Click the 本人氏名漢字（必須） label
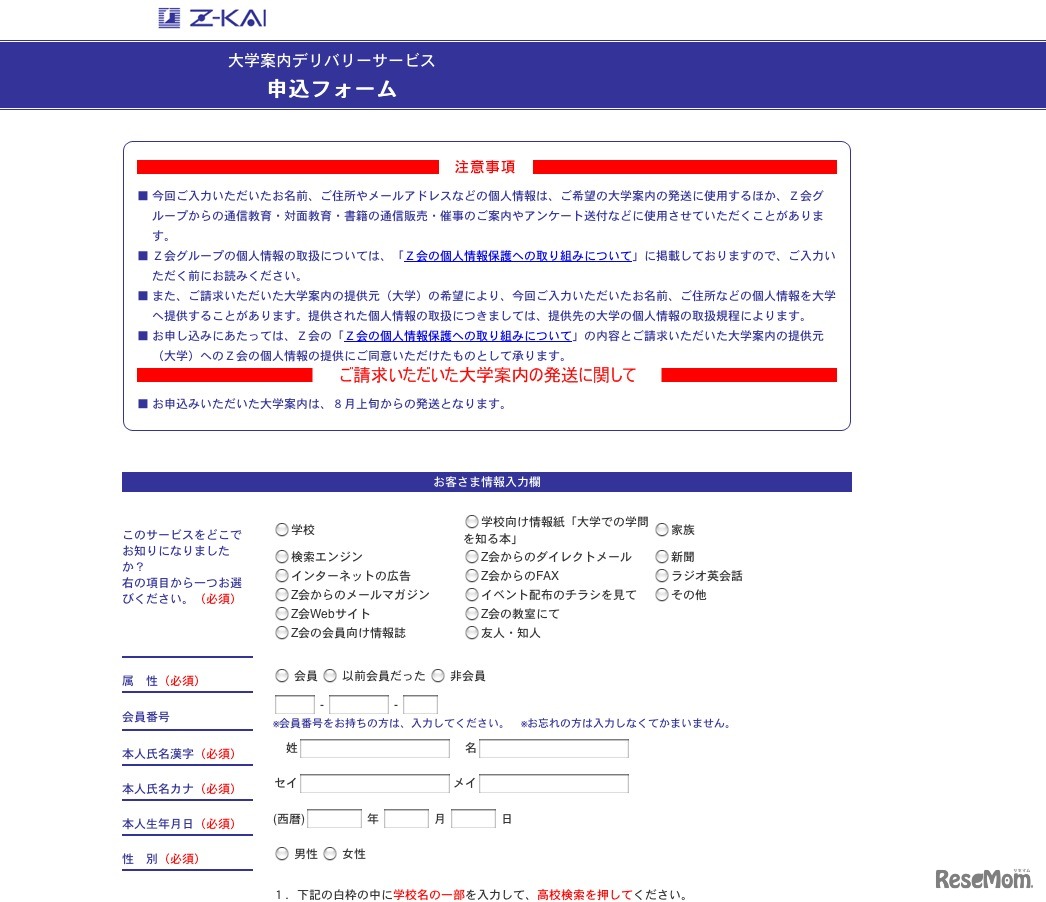The image size is (1046, 902). (x=179, y=754)
